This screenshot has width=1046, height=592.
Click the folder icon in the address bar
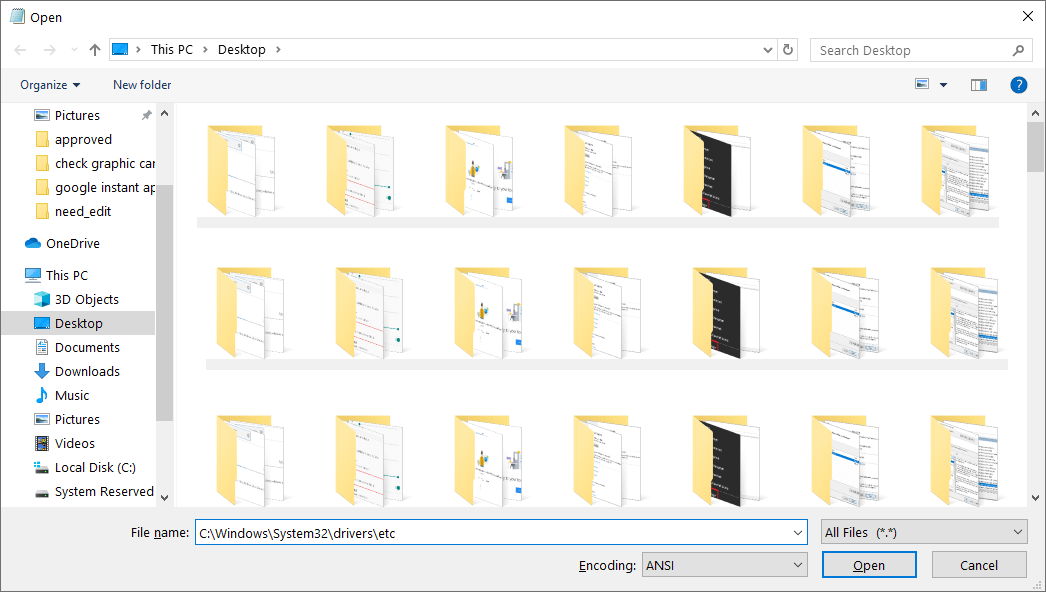124,48
